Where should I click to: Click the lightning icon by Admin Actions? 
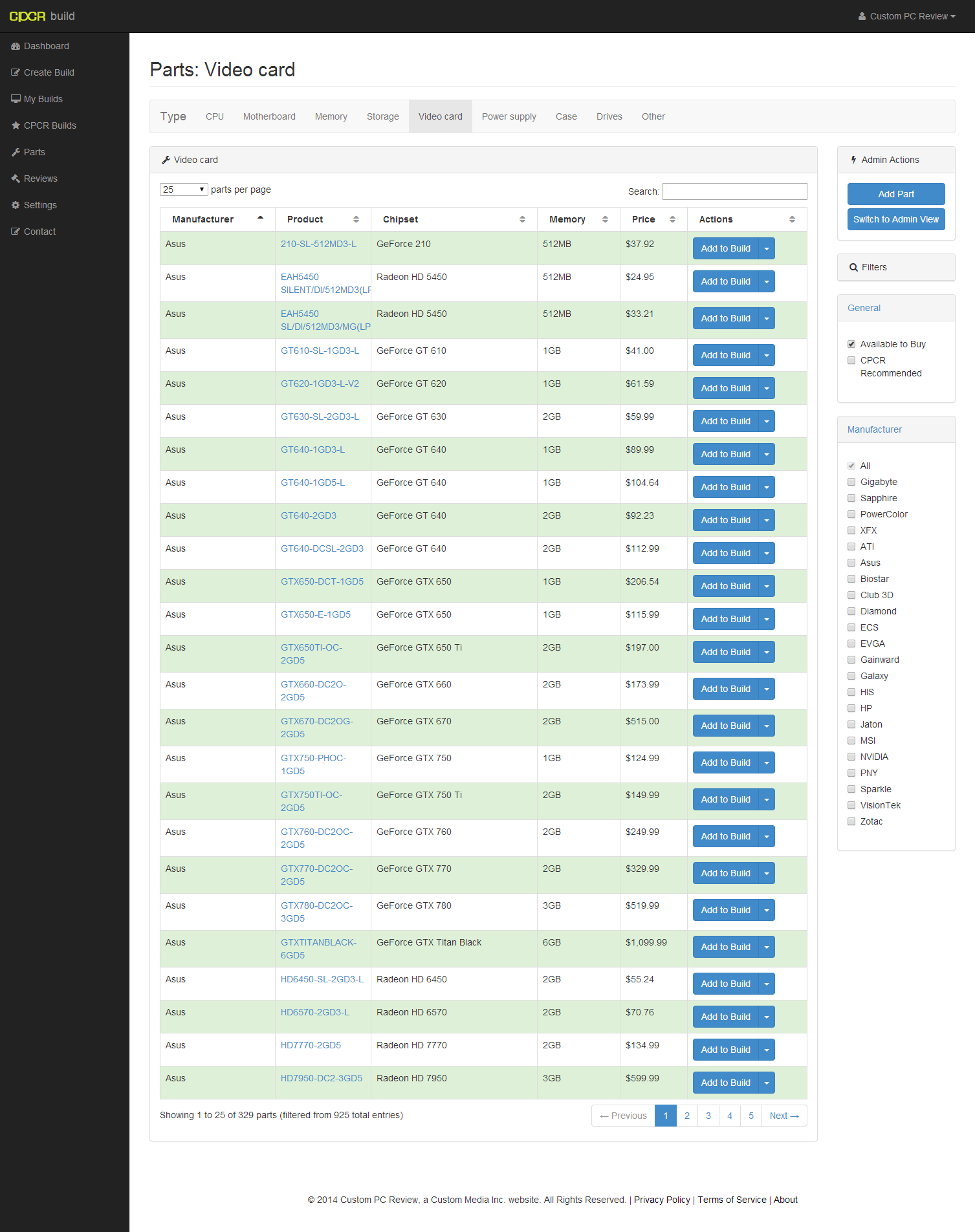tap(853, 160)
